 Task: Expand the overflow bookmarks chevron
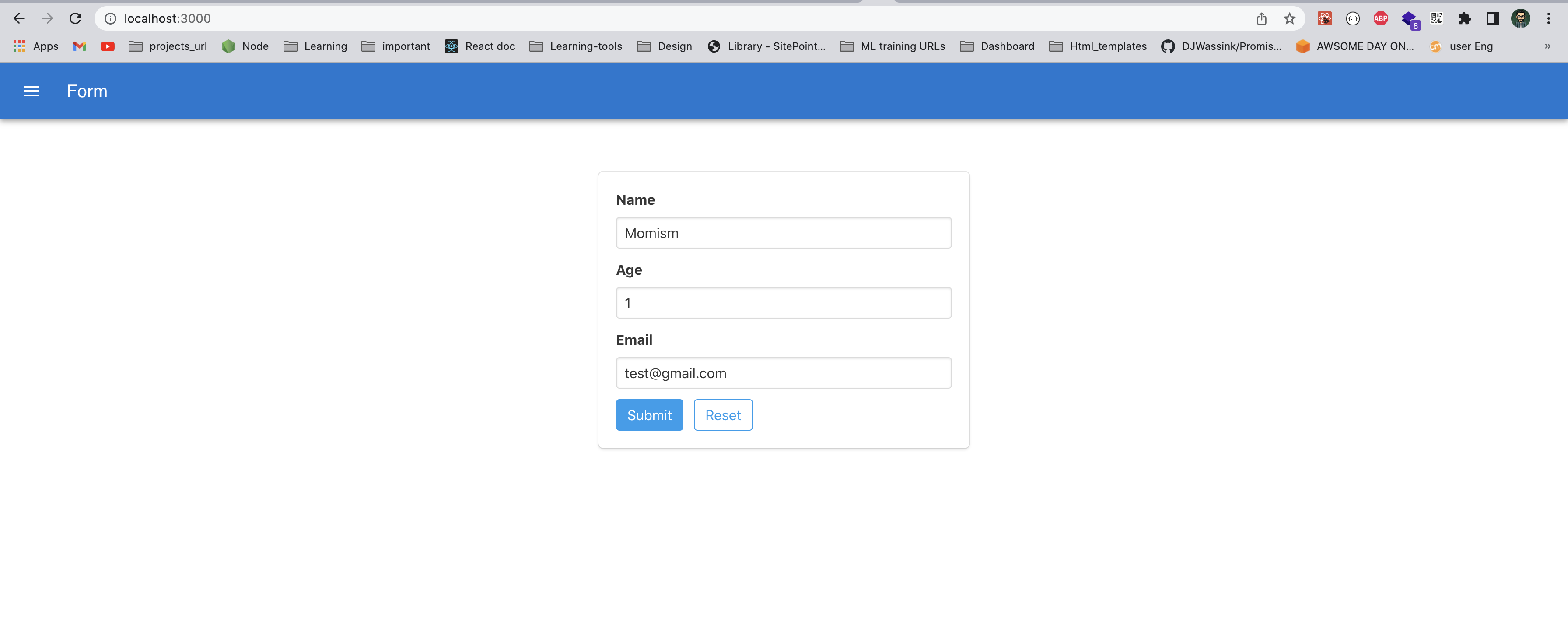point(1547,46)
